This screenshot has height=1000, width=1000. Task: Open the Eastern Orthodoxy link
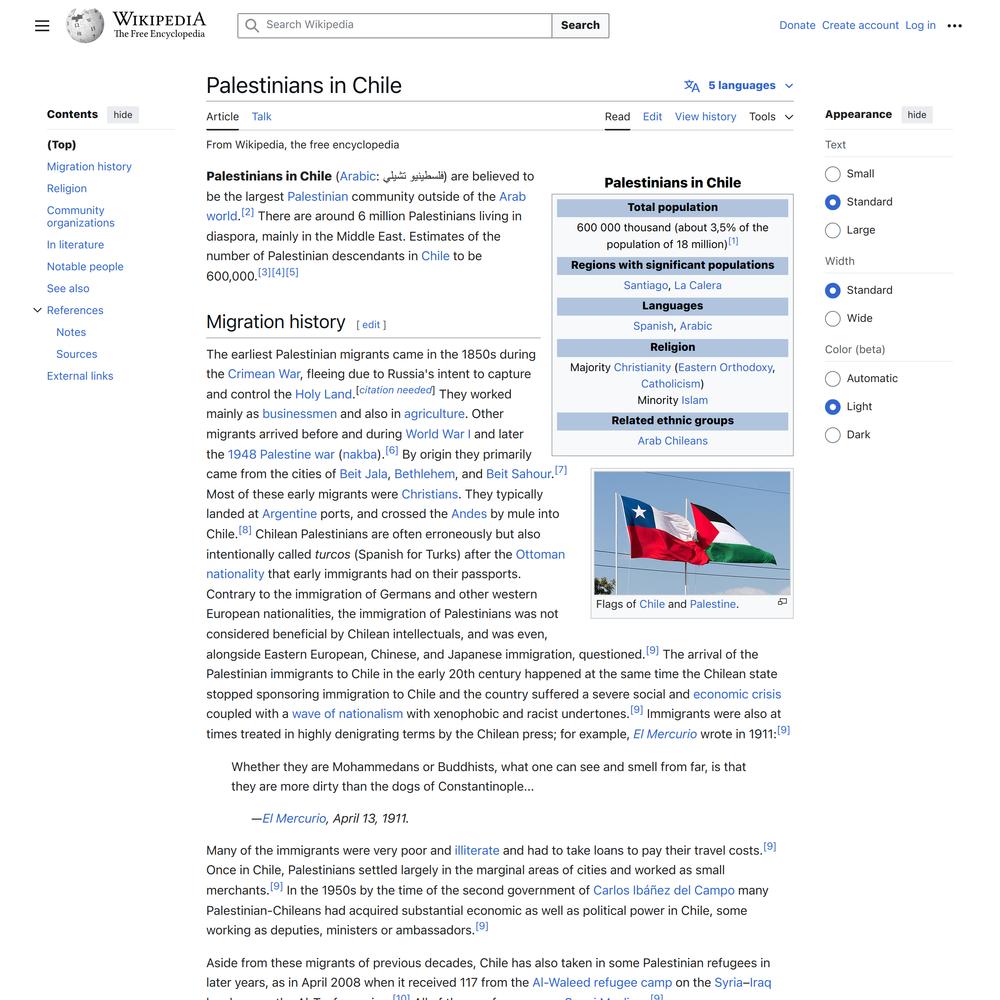click(x=725, y=367)
